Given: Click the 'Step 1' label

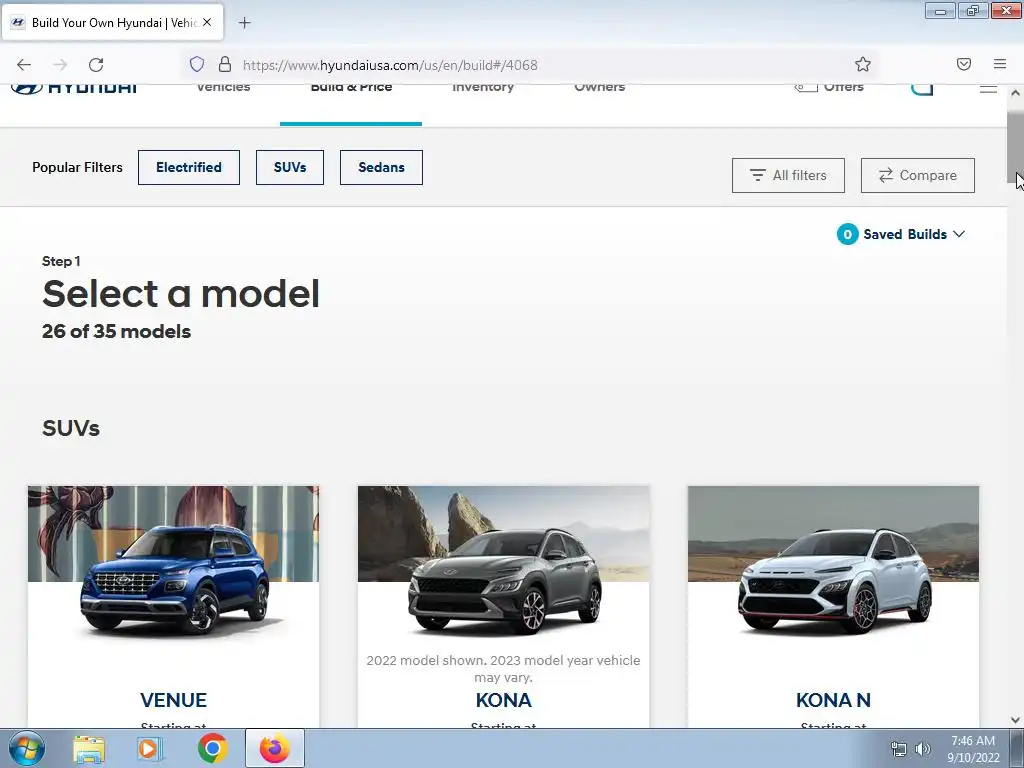Looking at the screenshot, I should point(61,261).
